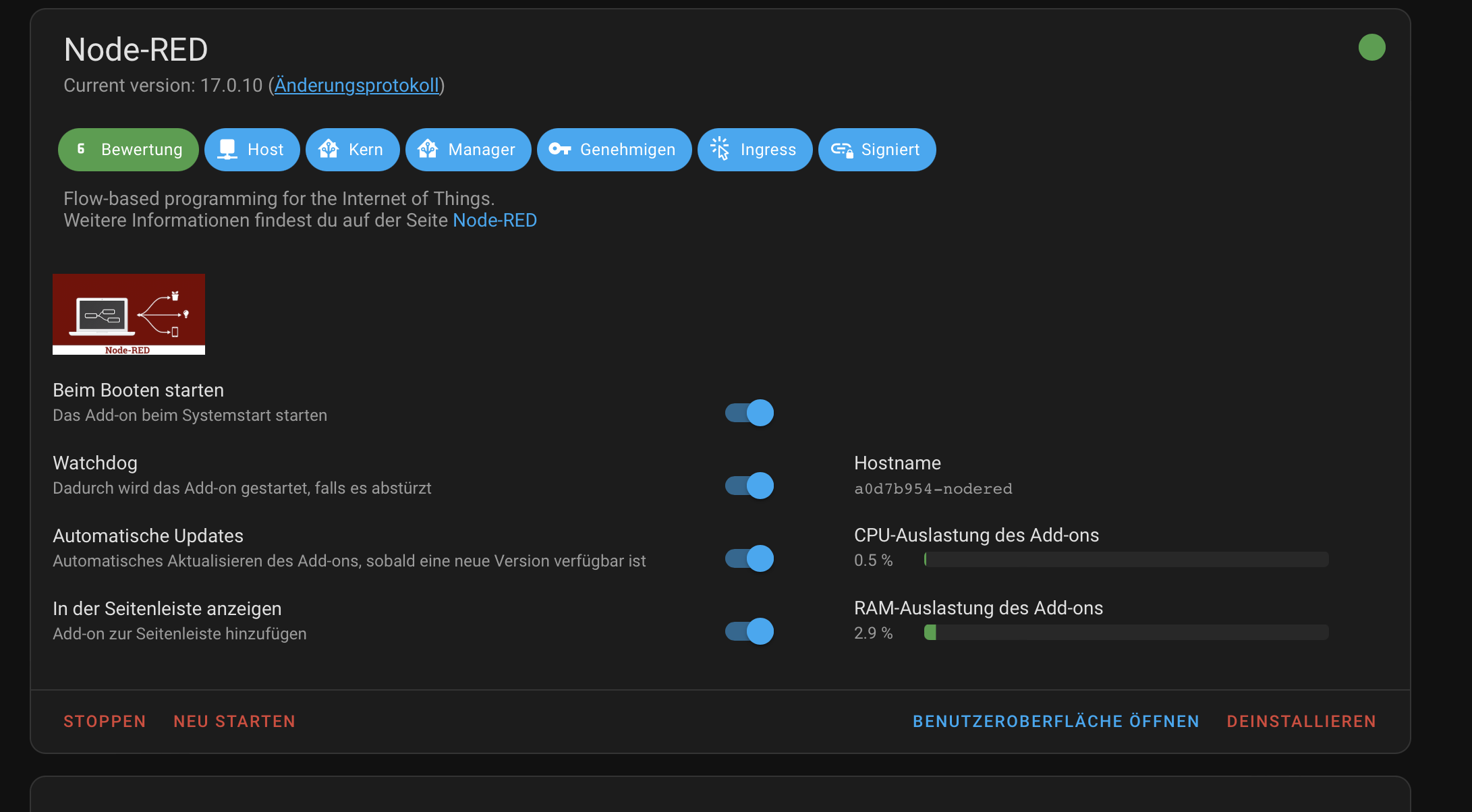The image size is (1472, 812).
Task: Click the Host chip's computer icon
Action: coord(227,149)
